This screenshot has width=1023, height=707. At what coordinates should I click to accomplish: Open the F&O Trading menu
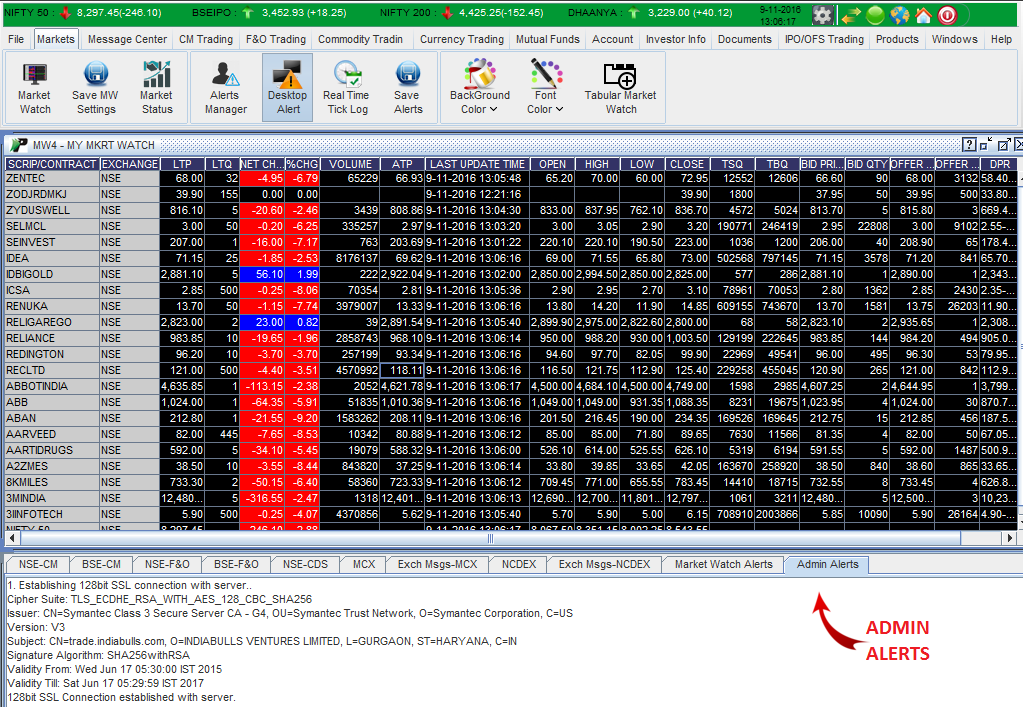coord(276,39)
